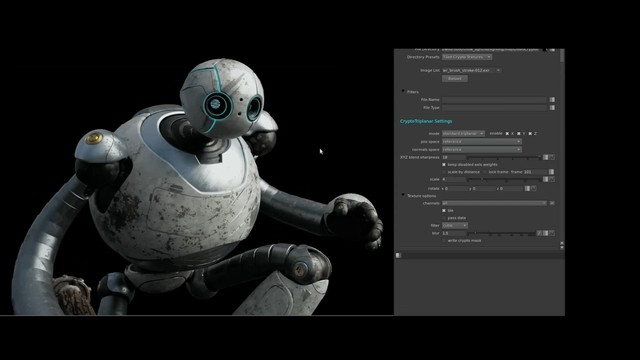Click the File Type filter input field
The height and width of the screenshot is (360, 640).
pyautogui.click(x=494, y=108)
